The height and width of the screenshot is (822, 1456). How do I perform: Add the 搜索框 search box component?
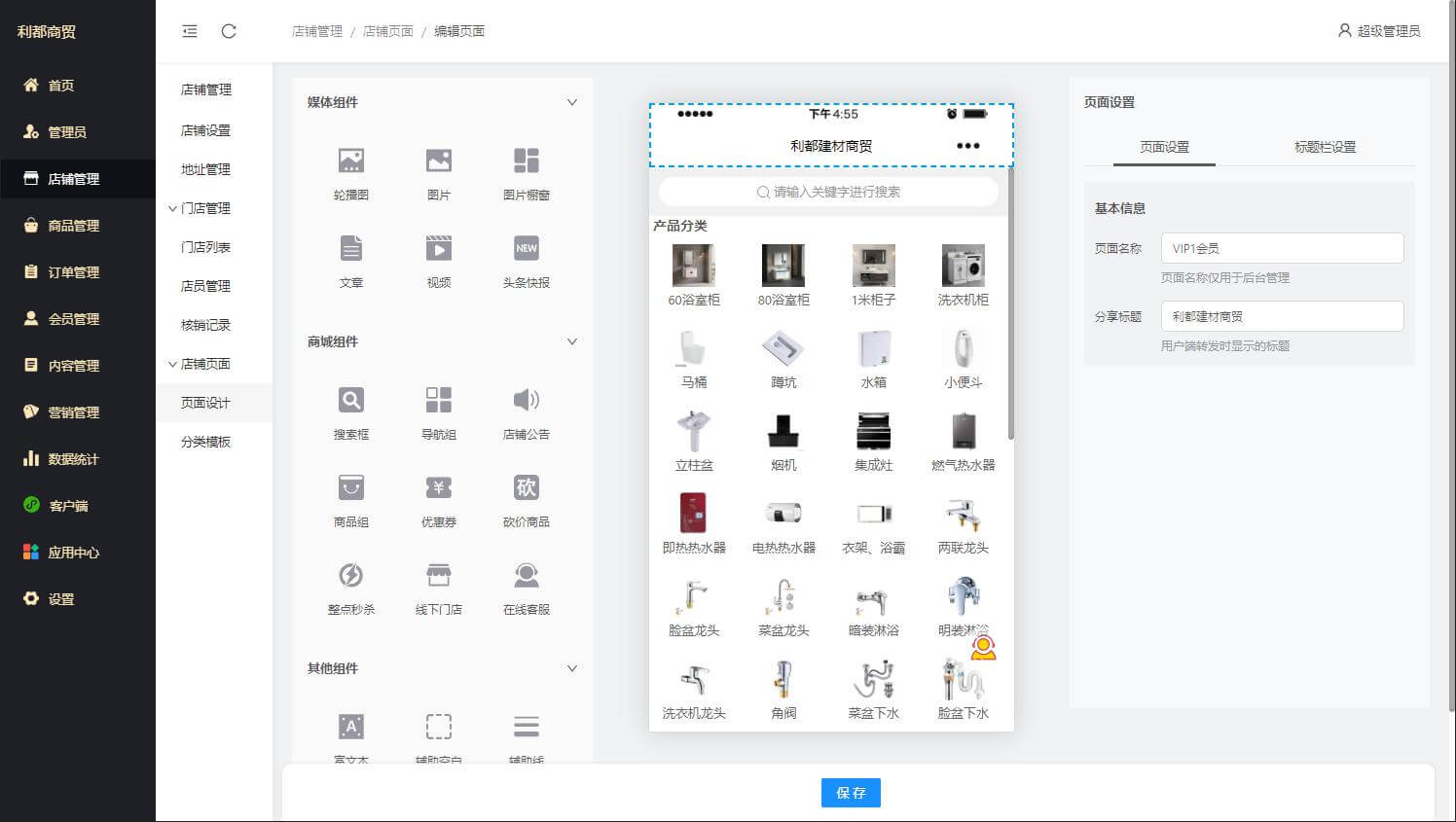[350, 413]
